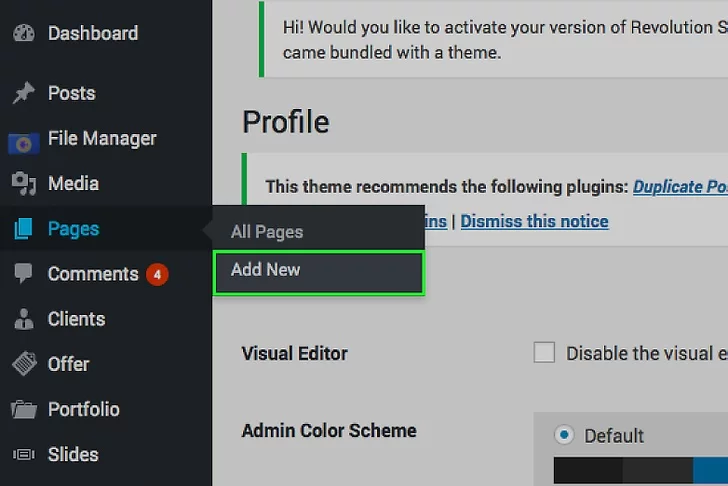Click the Offer tag icon
Image resolution: width=728 pixels, height=486 pixels.
[x=23, y=364]
